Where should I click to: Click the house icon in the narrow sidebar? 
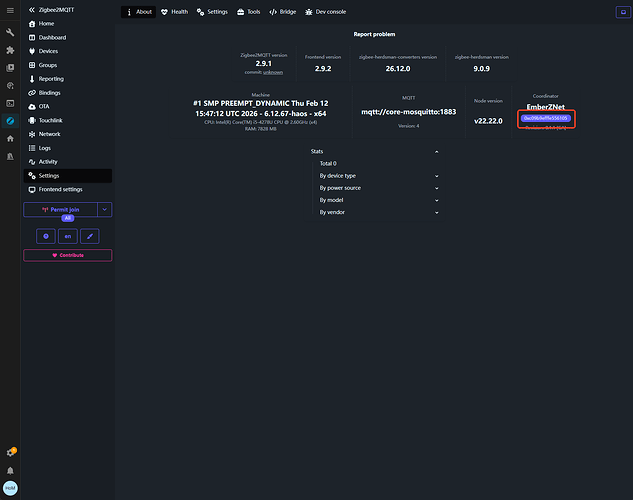(10, 138)
